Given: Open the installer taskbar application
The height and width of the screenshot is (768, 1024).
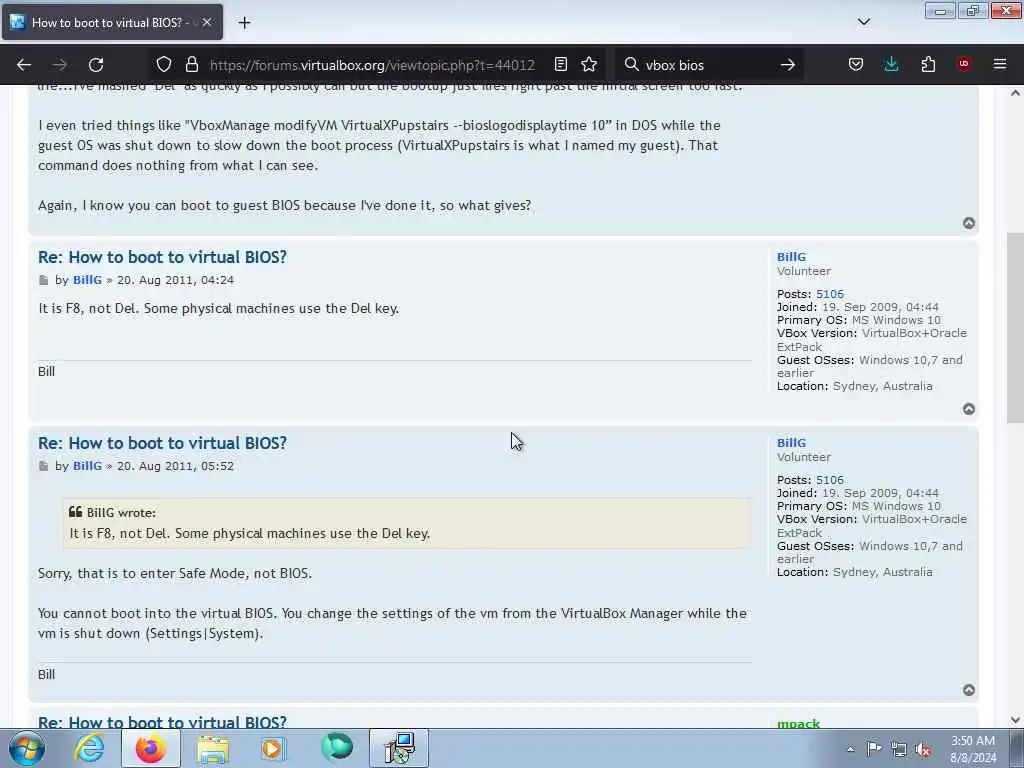Looking at the screenshot, I should 399,748.
